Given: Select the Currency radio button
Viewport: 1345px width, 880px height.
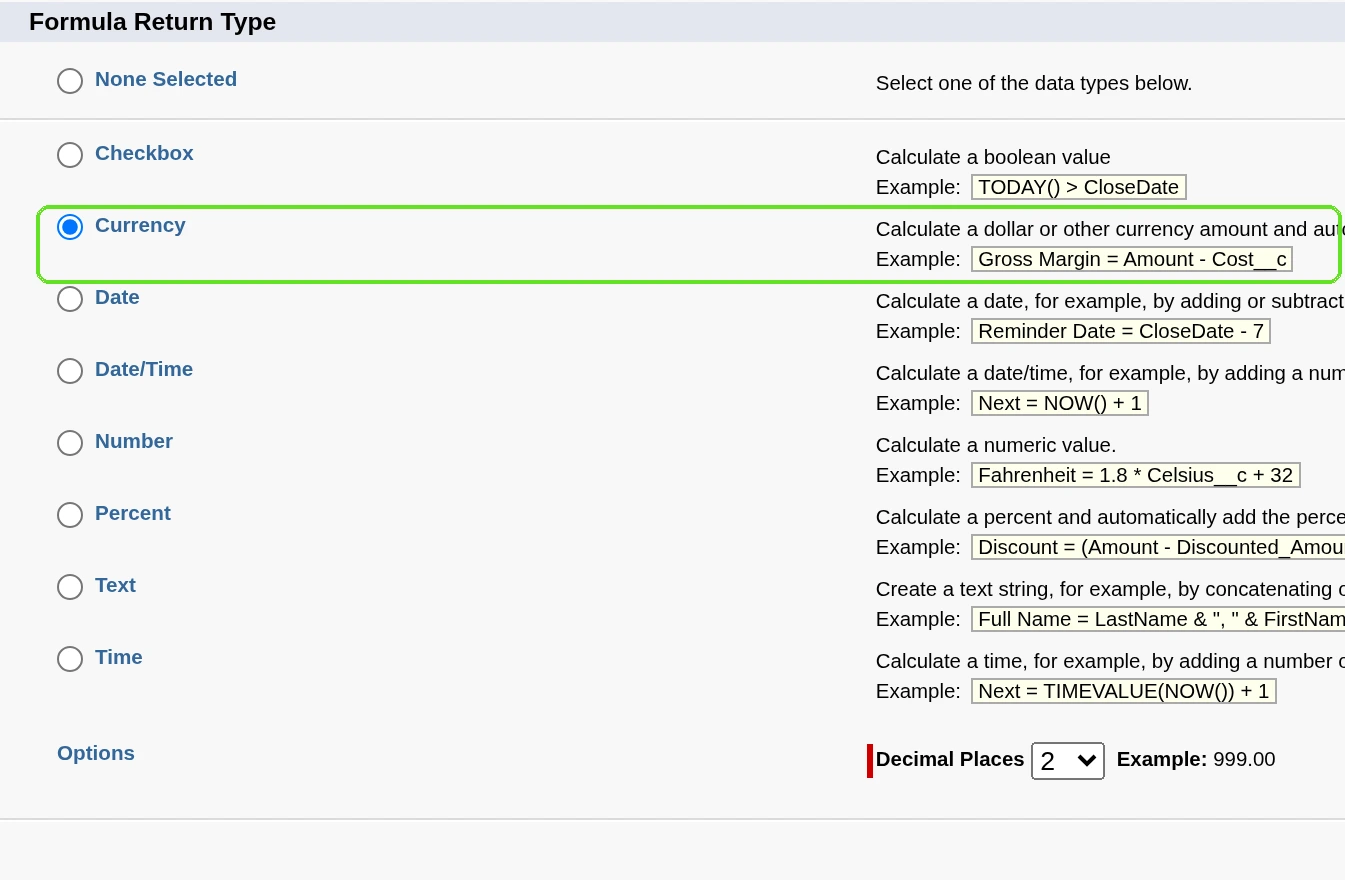Looking at the screenshot, I should click(70, 227).
